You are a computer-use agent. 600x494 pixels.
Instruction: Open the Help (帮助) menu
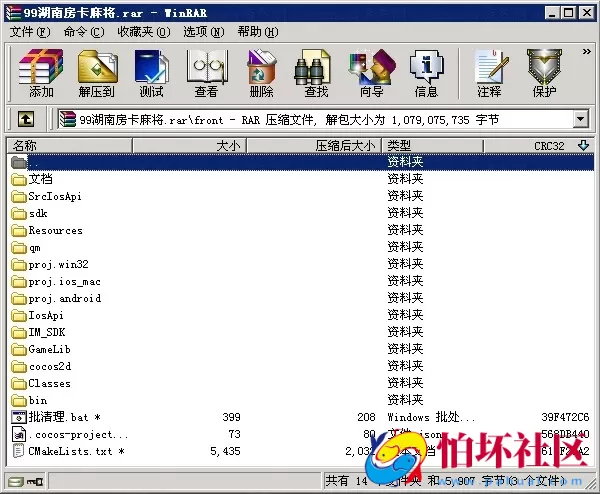tap(258, 32)
